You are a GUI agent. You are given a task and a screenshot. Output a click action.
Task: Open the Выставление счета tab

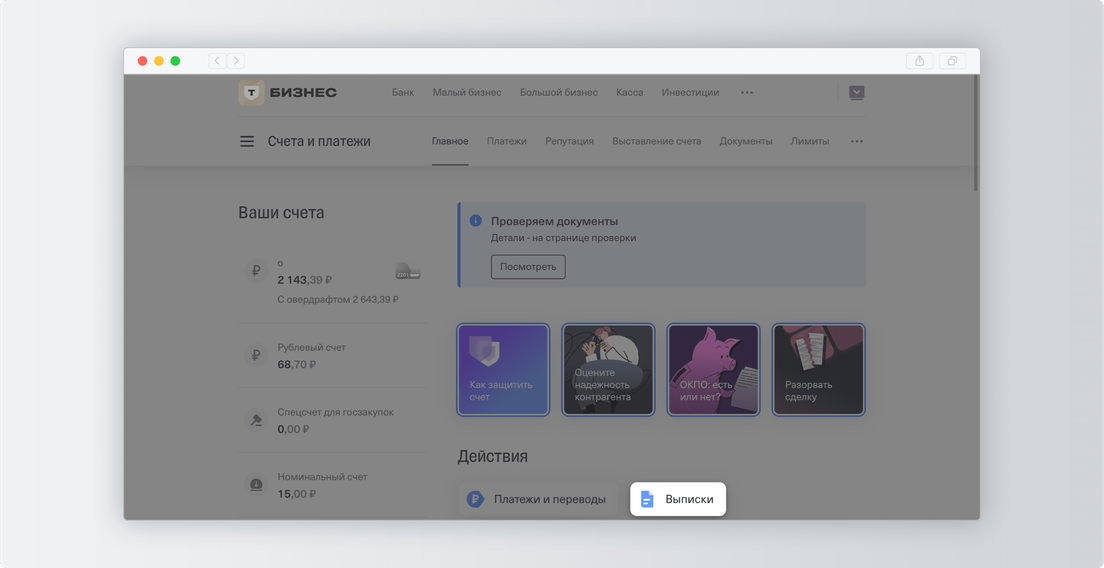(x=656, y=141)
